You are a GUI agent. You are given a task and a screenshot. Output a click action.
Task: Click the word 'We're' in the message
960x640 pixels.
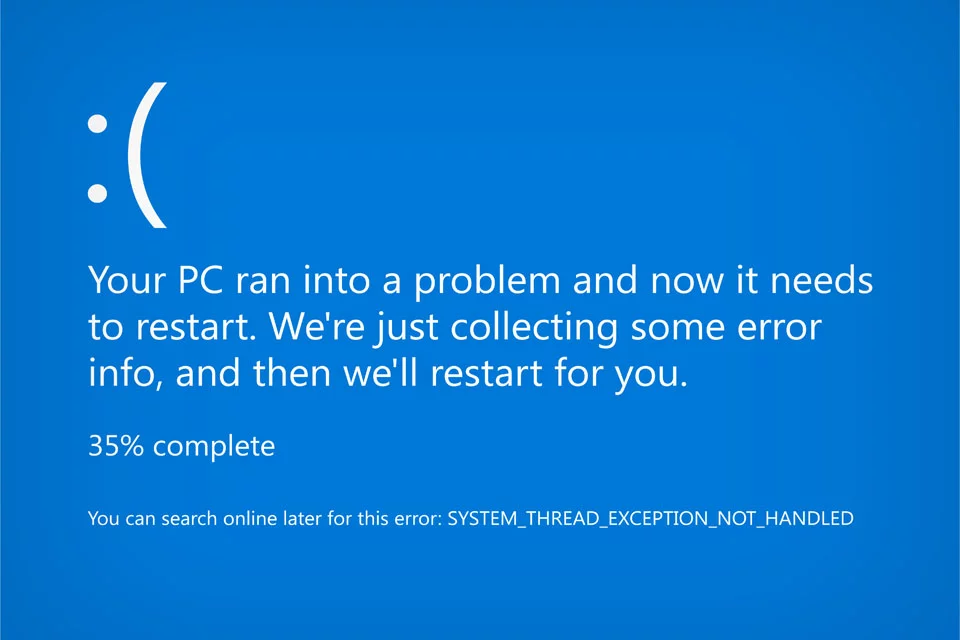pyautogui.click(x=317, y=326)
